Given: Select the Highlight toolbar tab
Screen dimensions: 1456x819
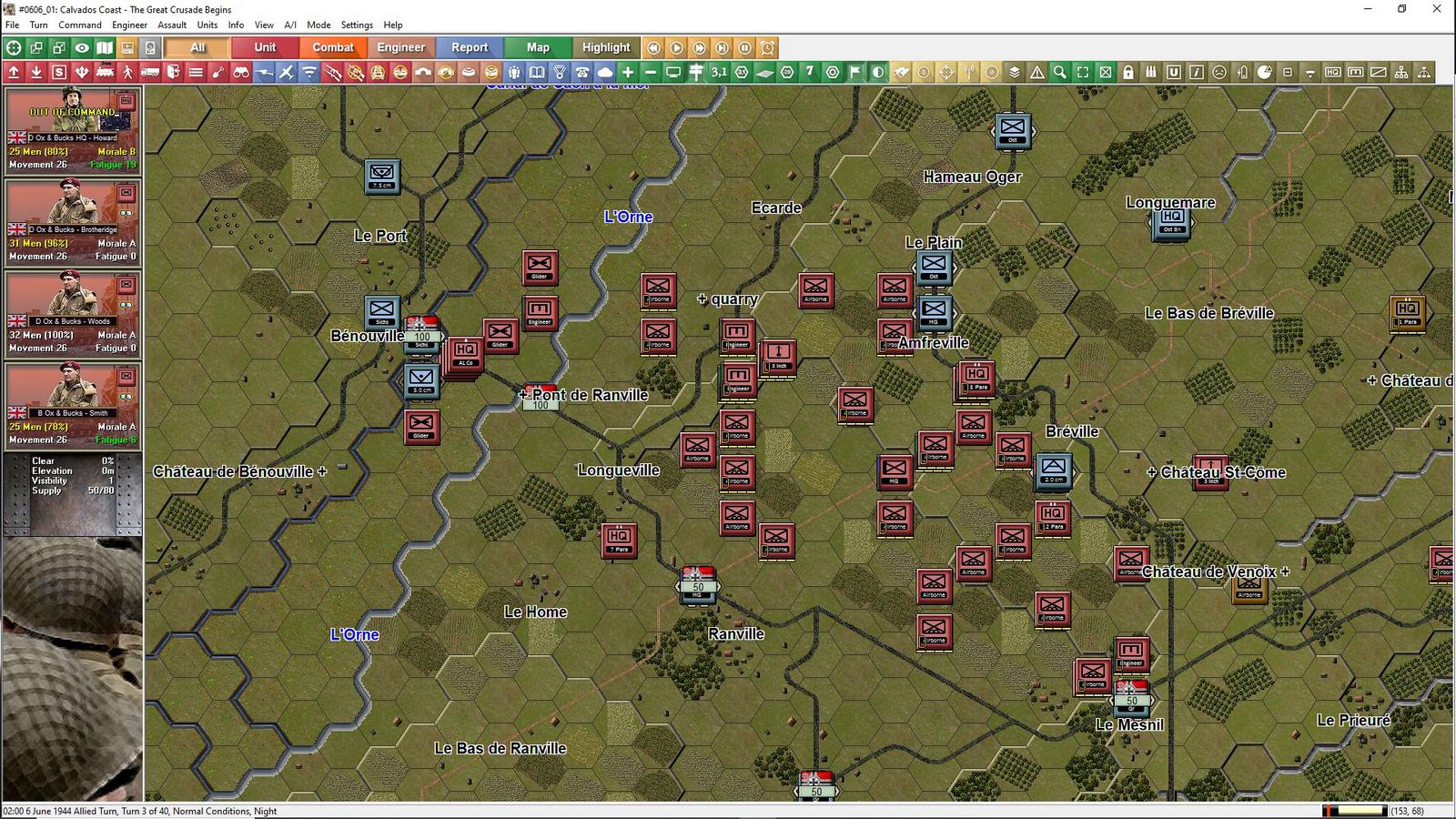Looking at the screenshot, I should point(606,47).
